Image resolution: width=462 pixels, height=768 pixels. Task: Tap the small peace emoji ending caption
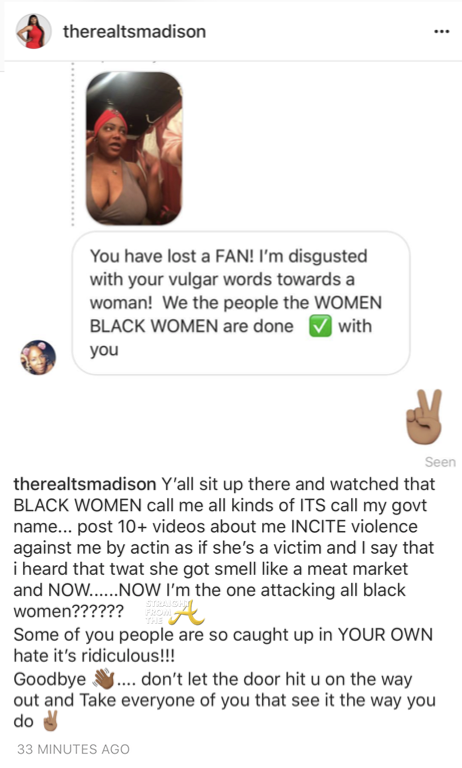[50, 721]
